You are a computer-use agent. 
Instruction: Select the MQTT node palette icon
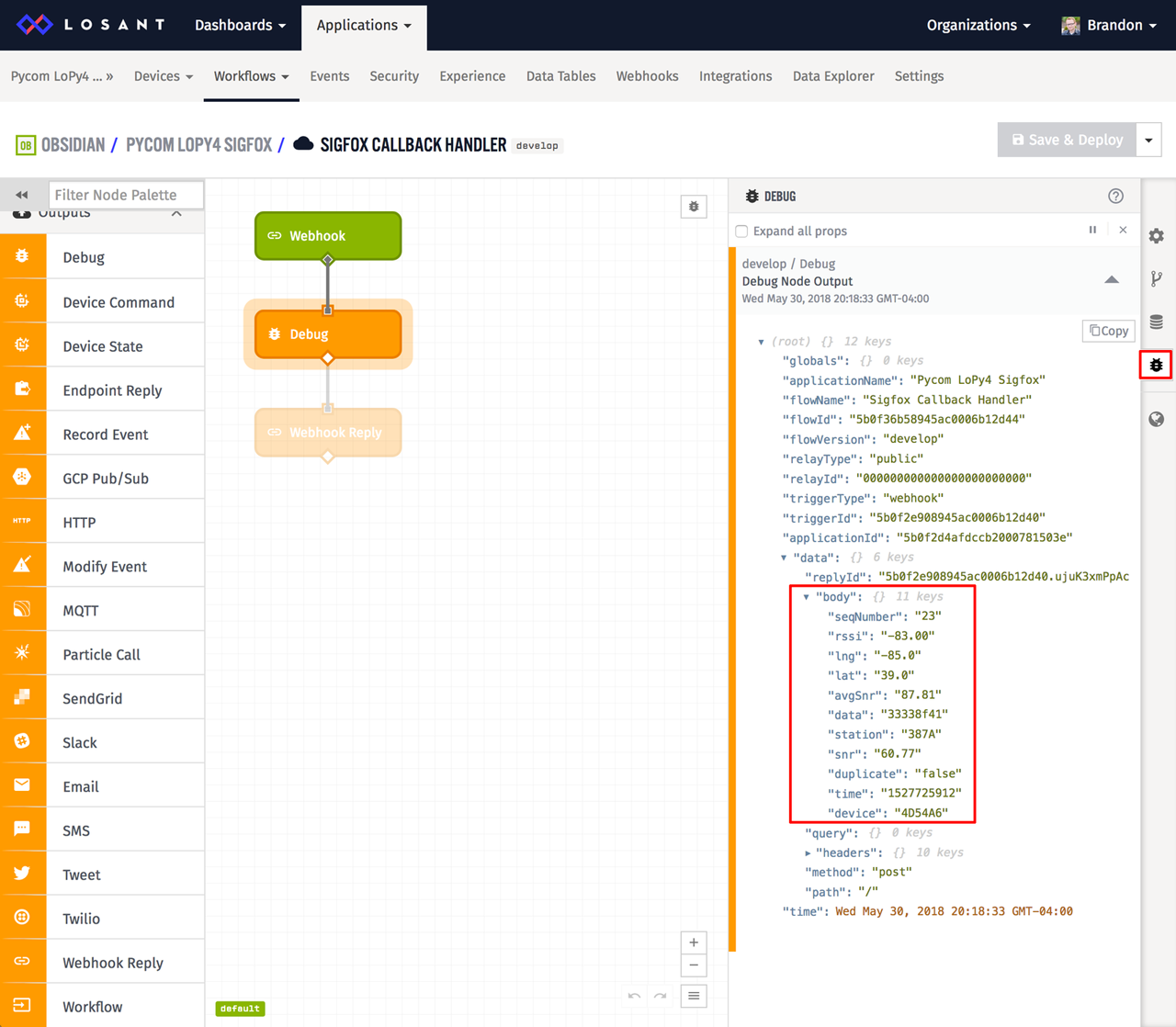[23, 610]
